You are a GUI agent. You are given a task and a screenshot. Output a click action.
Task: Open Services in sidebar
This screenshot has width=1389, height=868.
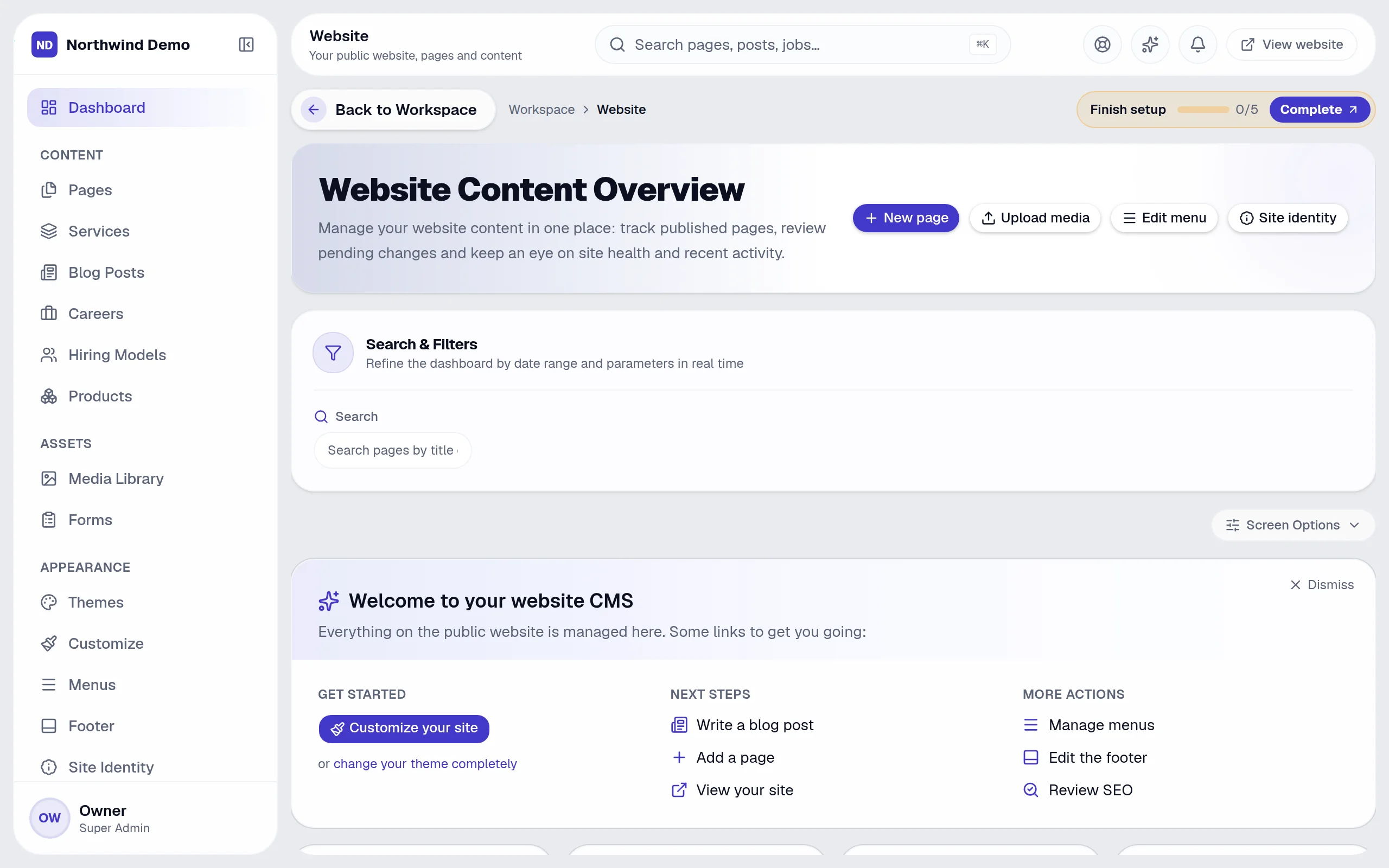click(x=146, y=231)
